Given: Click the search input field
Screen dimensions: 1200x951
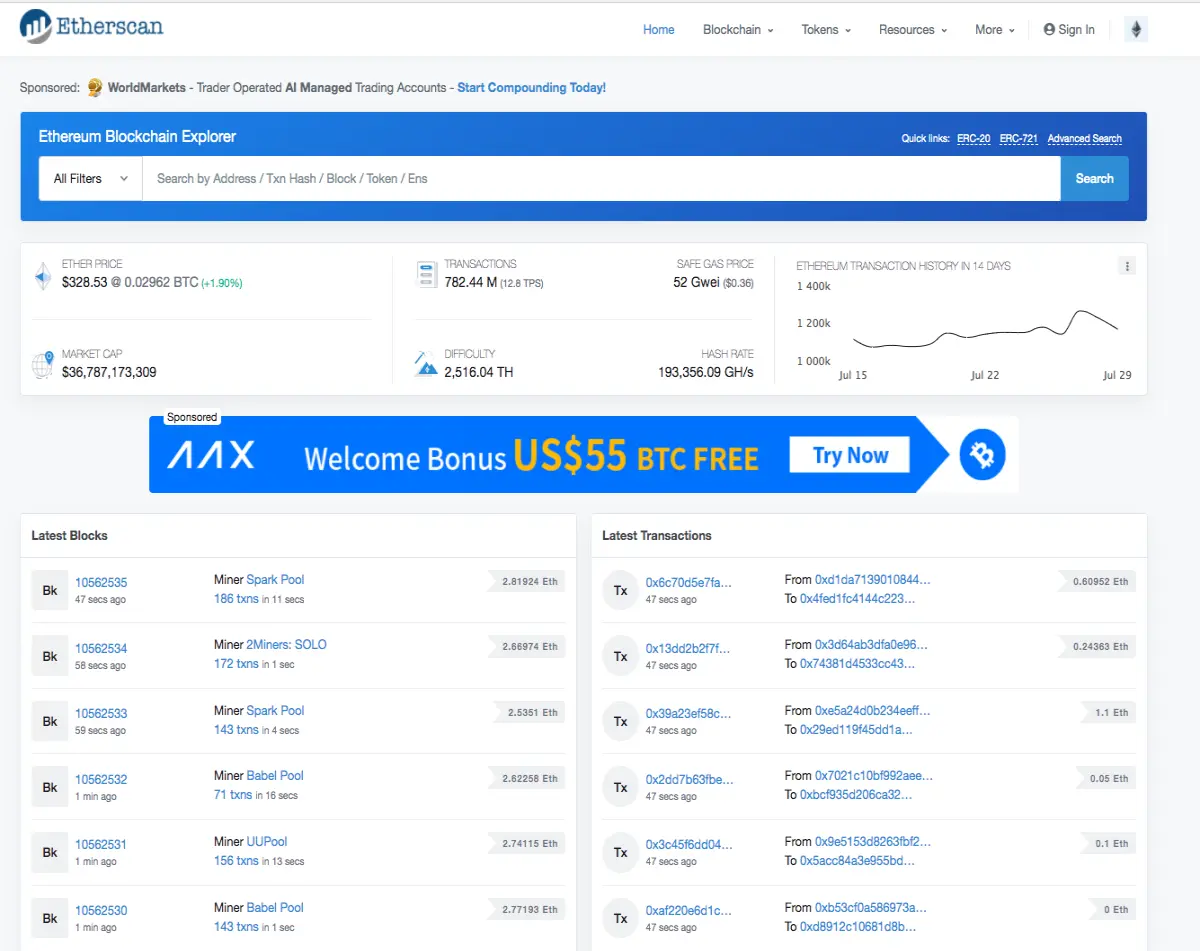Looking at the screenshot, I should tap(601, 179).
